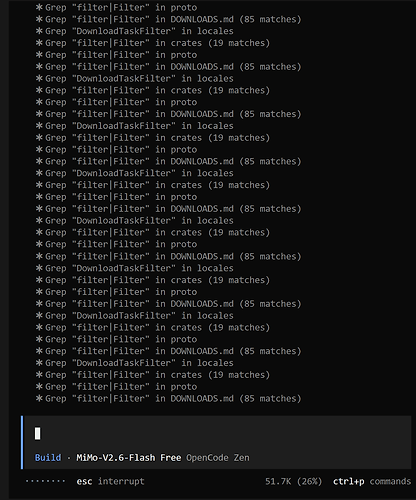Select the last Grep filter|Filter in proto line
Viewport: 416px width, 500px height.
(116, 387)
